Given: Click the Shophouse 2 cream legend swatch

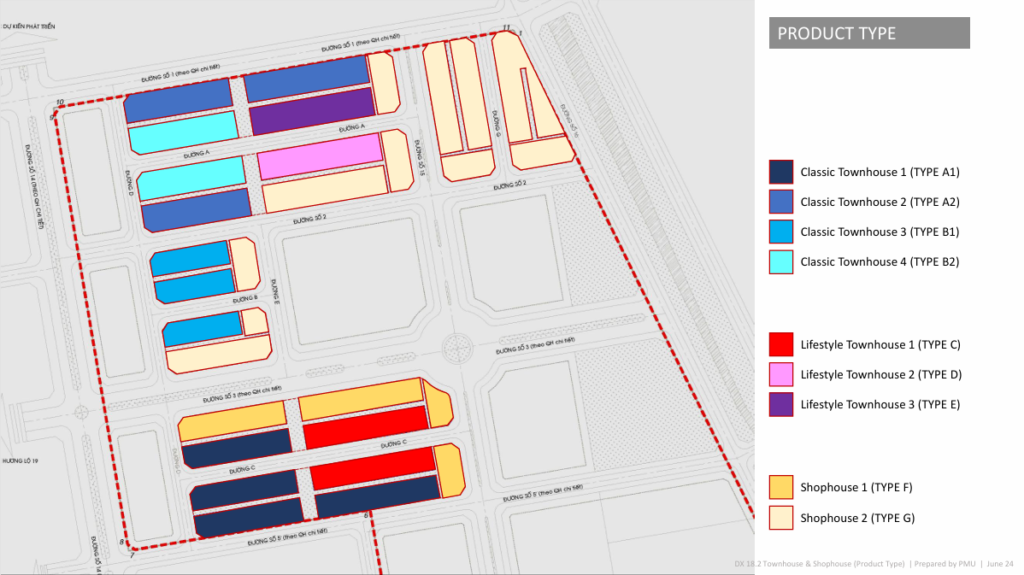Looking at the screenshot, I should click(781, 517).
